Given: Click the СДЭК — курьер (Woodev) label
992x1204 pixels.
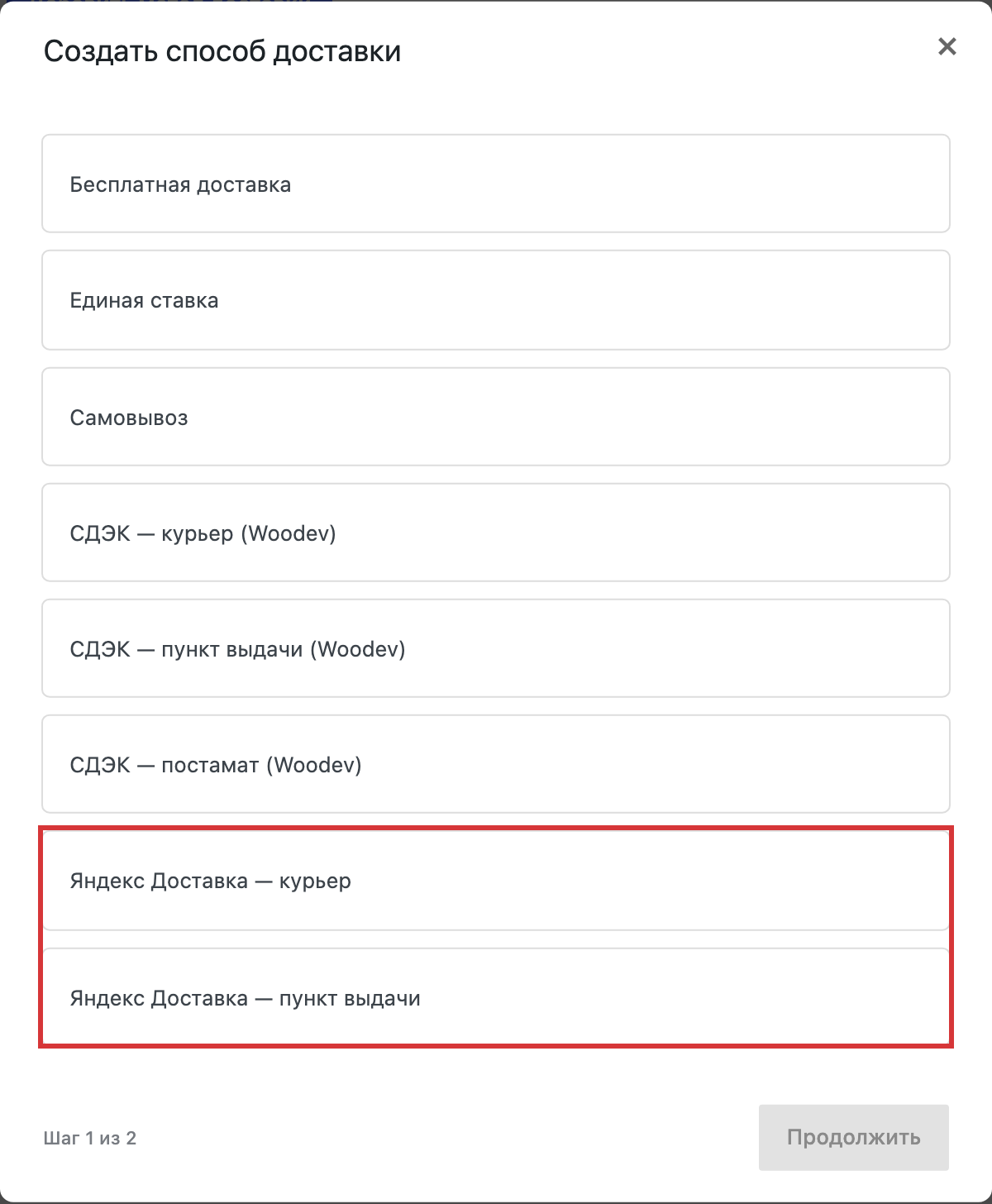Looking at the screenshot, I should 203,533.
